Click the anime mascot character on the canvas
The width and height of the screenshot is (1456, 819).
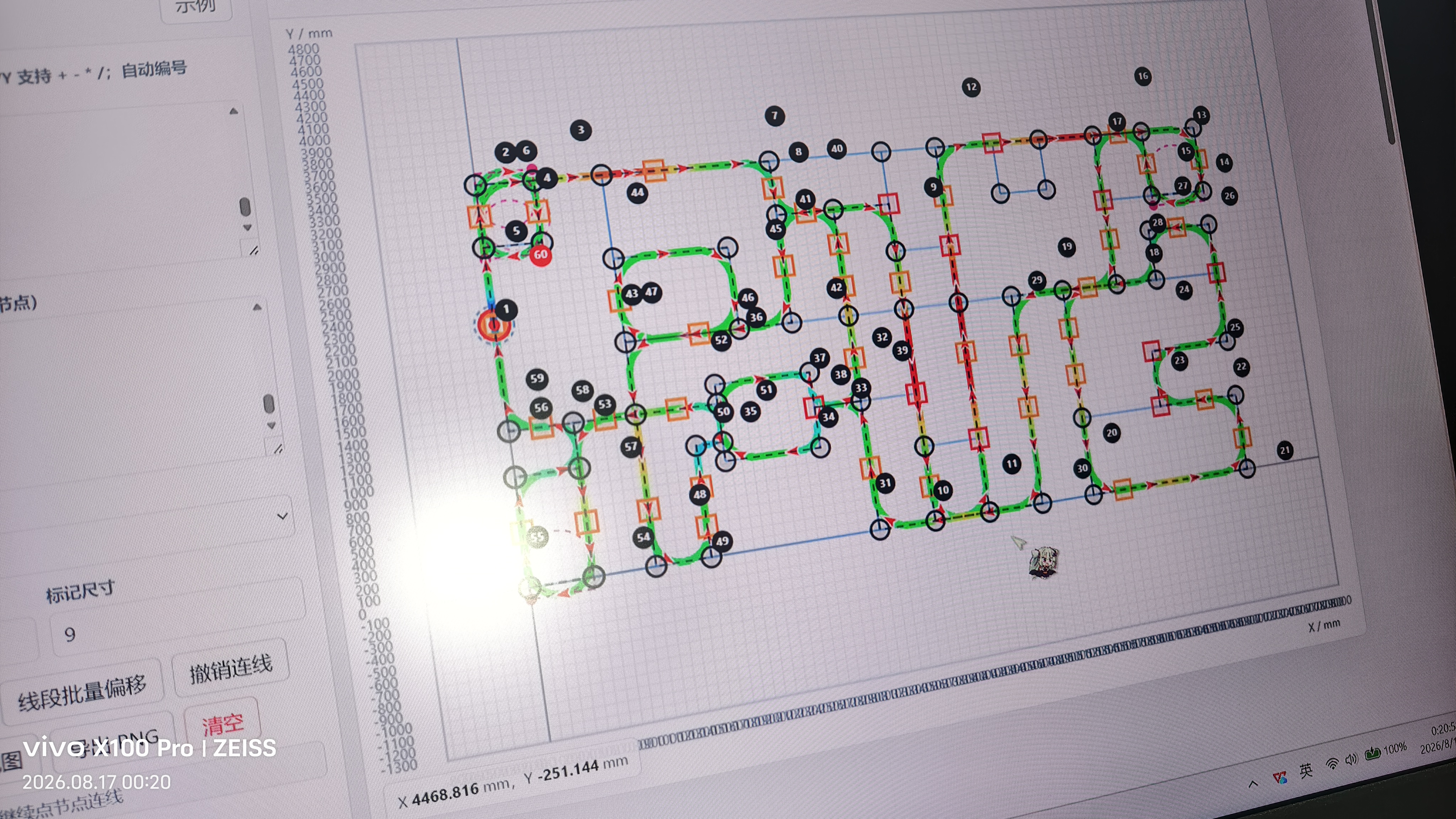[1043, 562]
